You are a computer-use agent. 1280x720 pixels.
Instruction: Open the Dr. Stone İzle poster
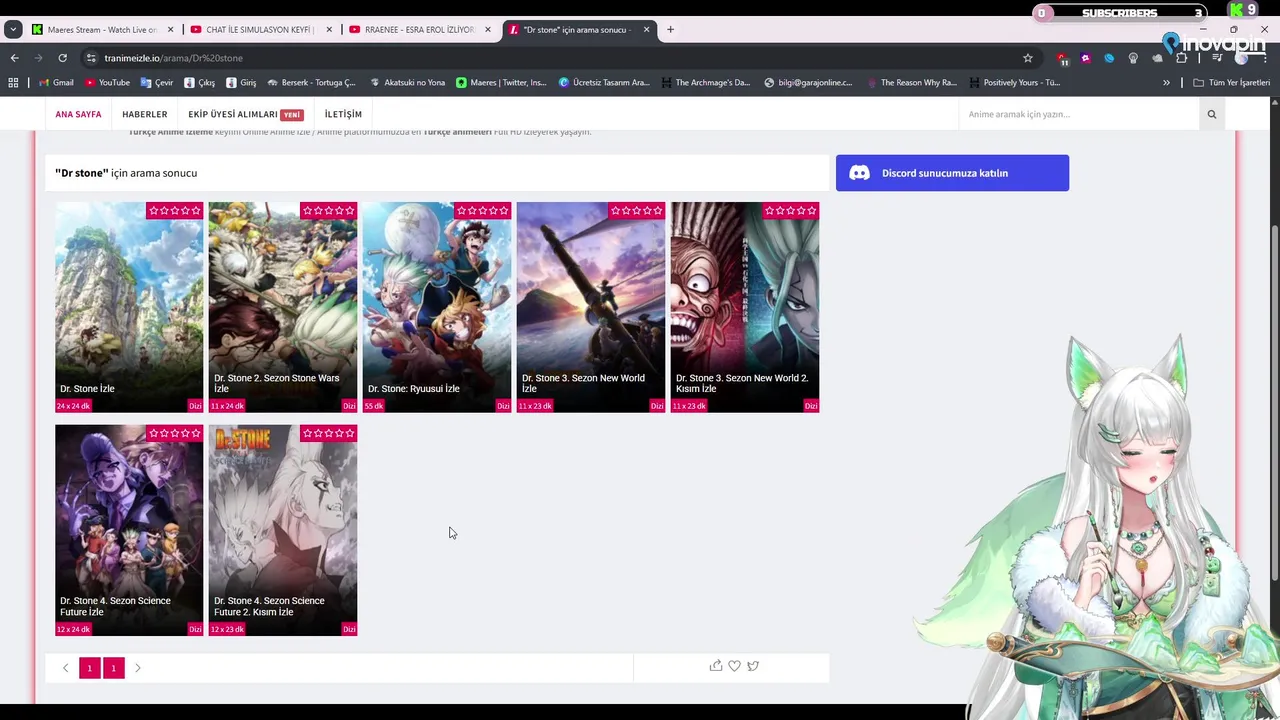click(129, 307)
